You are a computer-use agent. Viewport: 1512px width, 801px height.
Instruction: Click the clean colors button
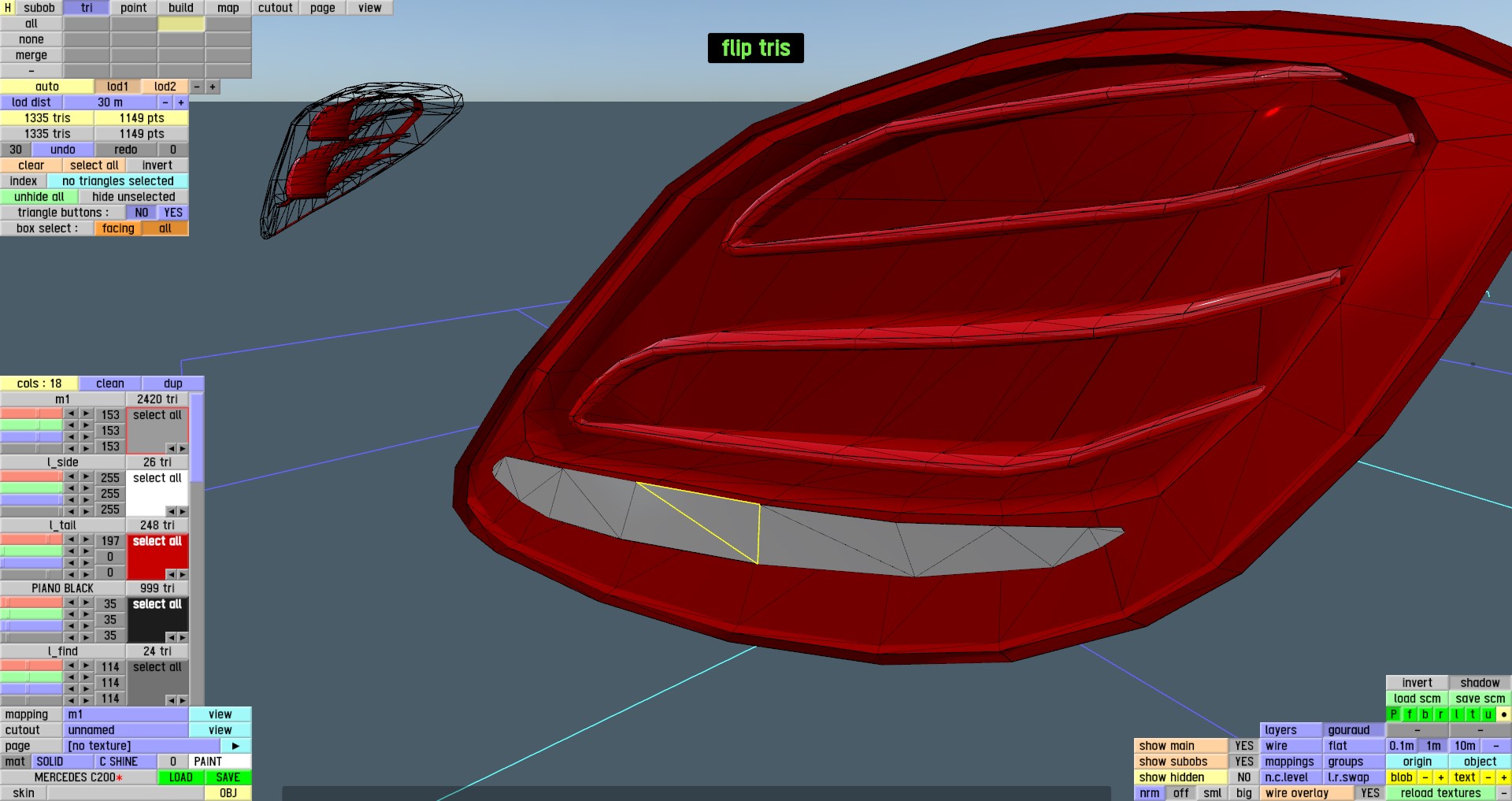pos(110,384)
